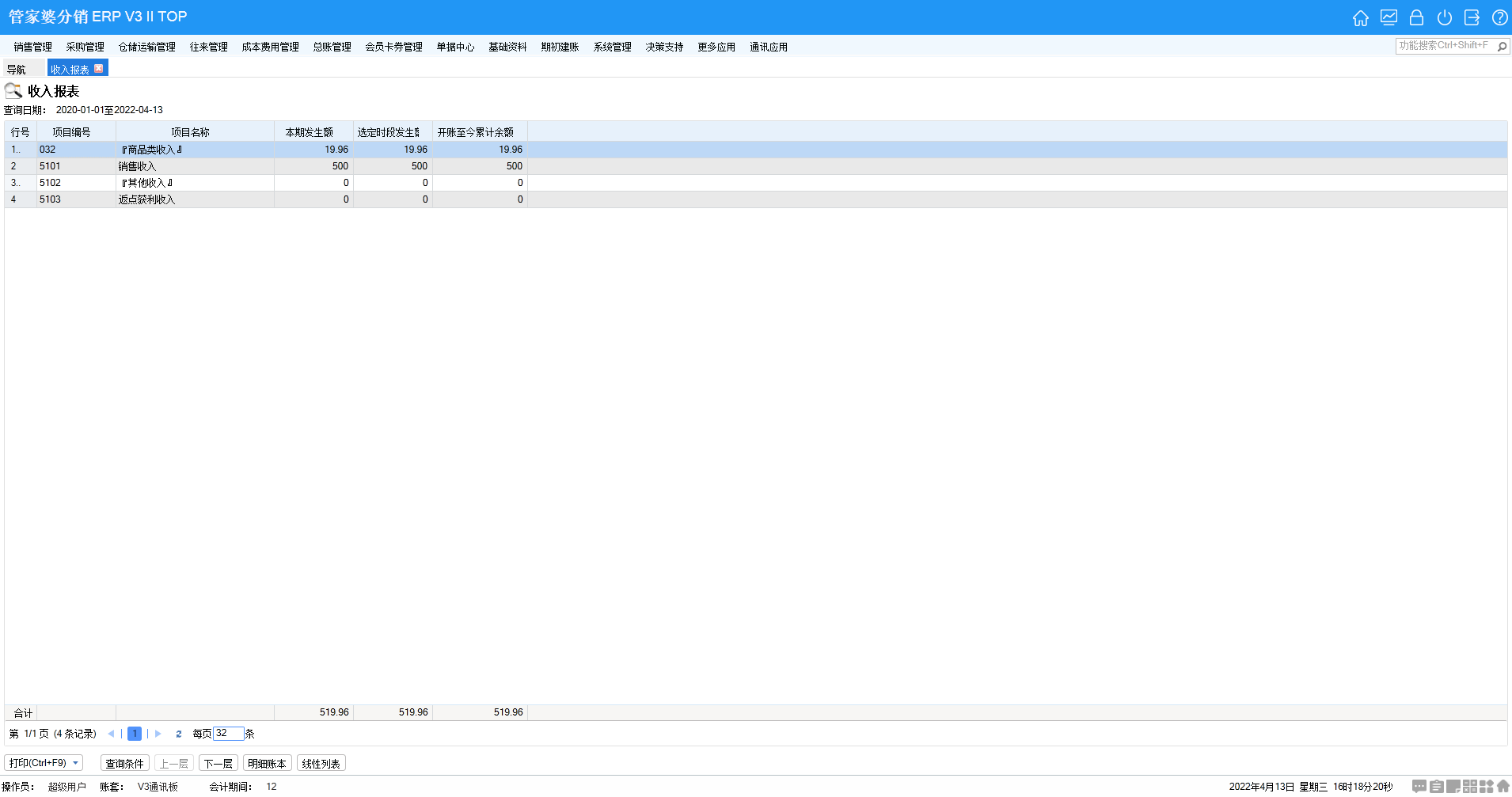The width and height of the screenshot is (1512, 797).
Task: Open 采购管理 menu
Action: (x=85, y=47)
